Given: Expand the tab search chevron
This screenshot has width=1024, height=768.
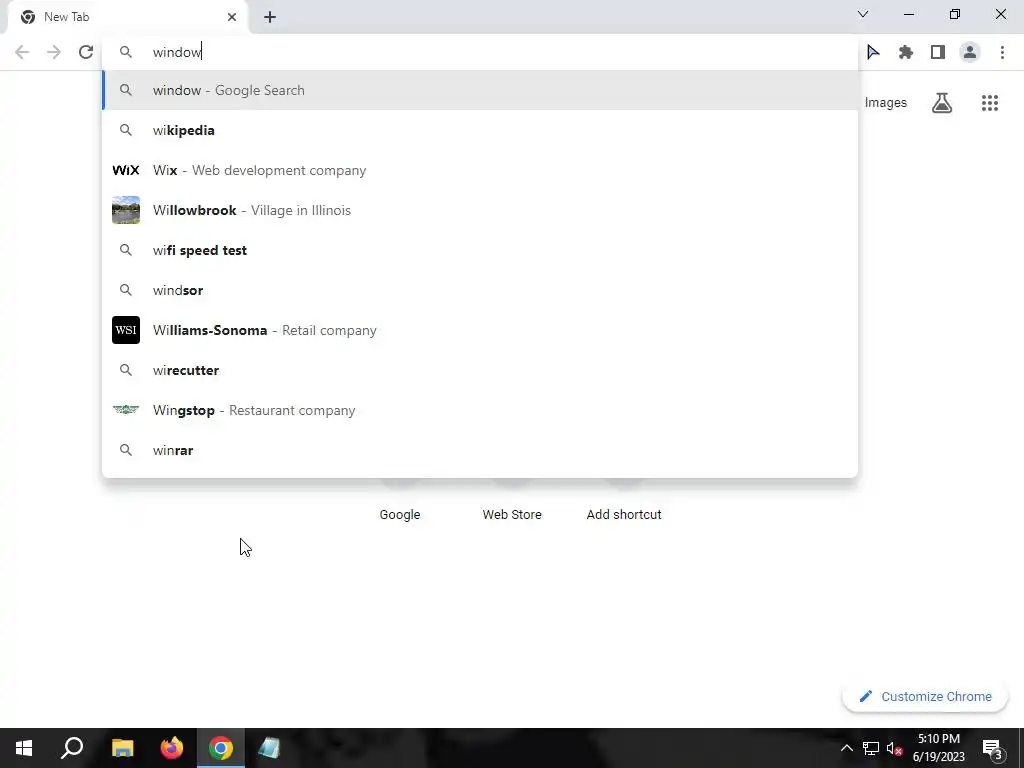Looking at the screenshot, I should 863,14.
